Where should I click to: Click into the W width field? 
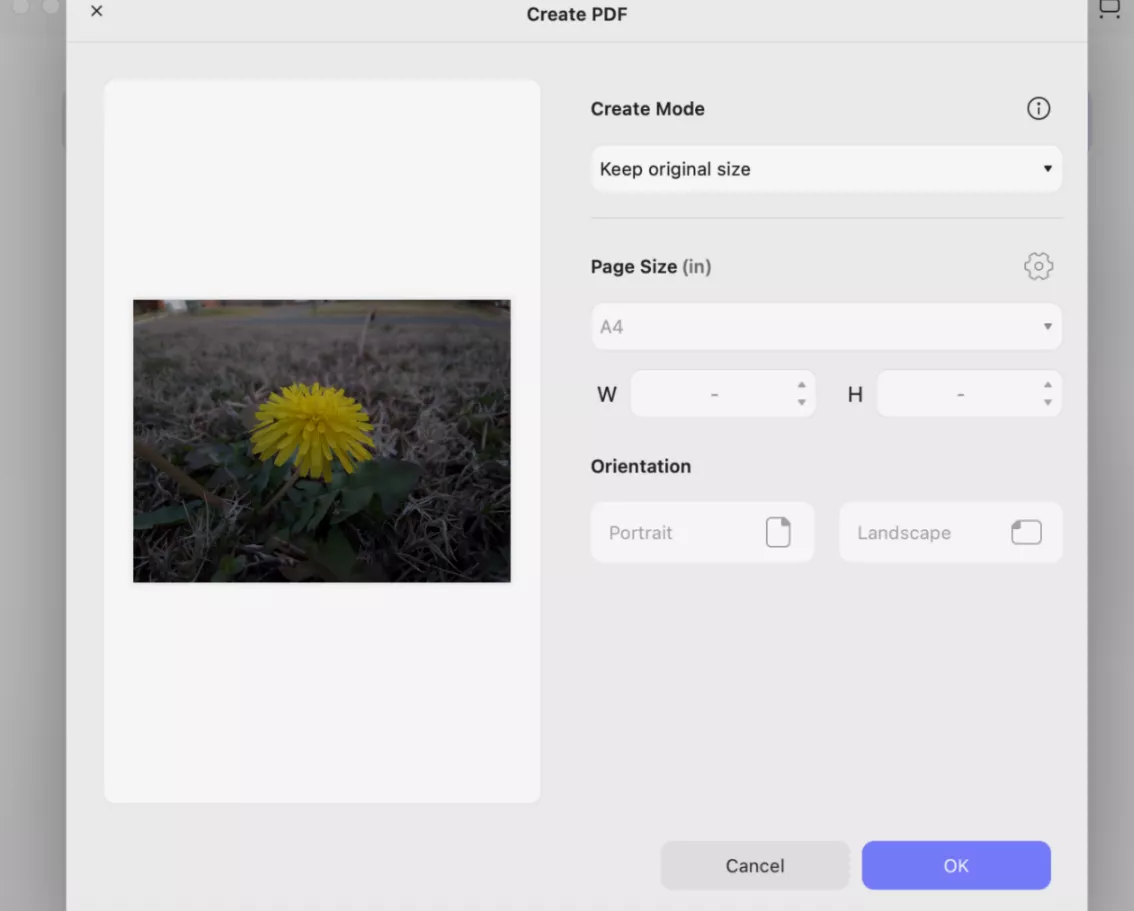click(x=714, y=395)
